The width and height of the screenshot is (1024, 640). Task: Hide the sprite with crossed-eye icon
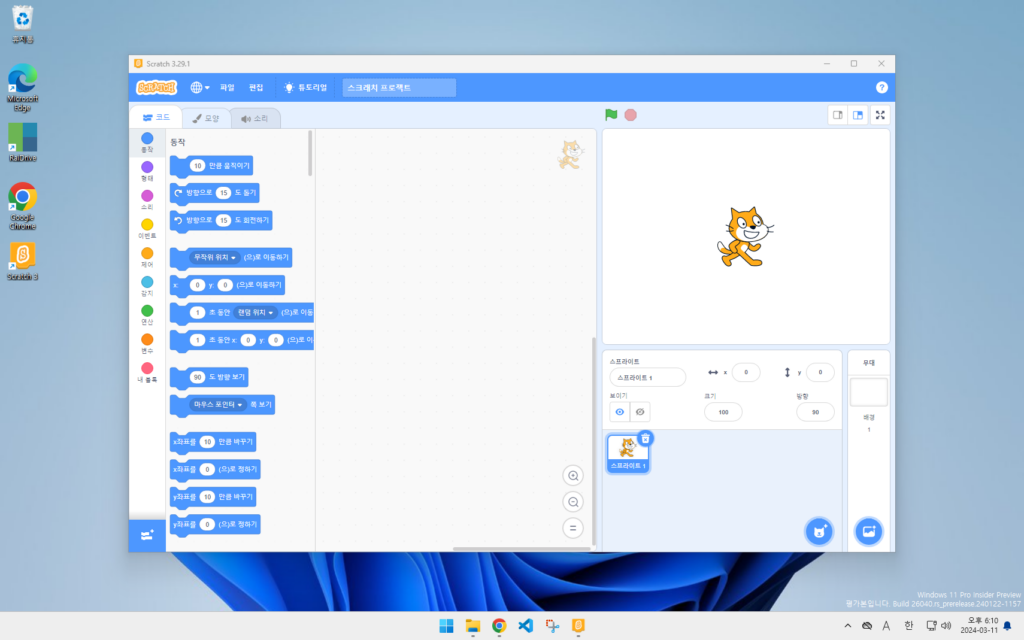pos(640,412)
